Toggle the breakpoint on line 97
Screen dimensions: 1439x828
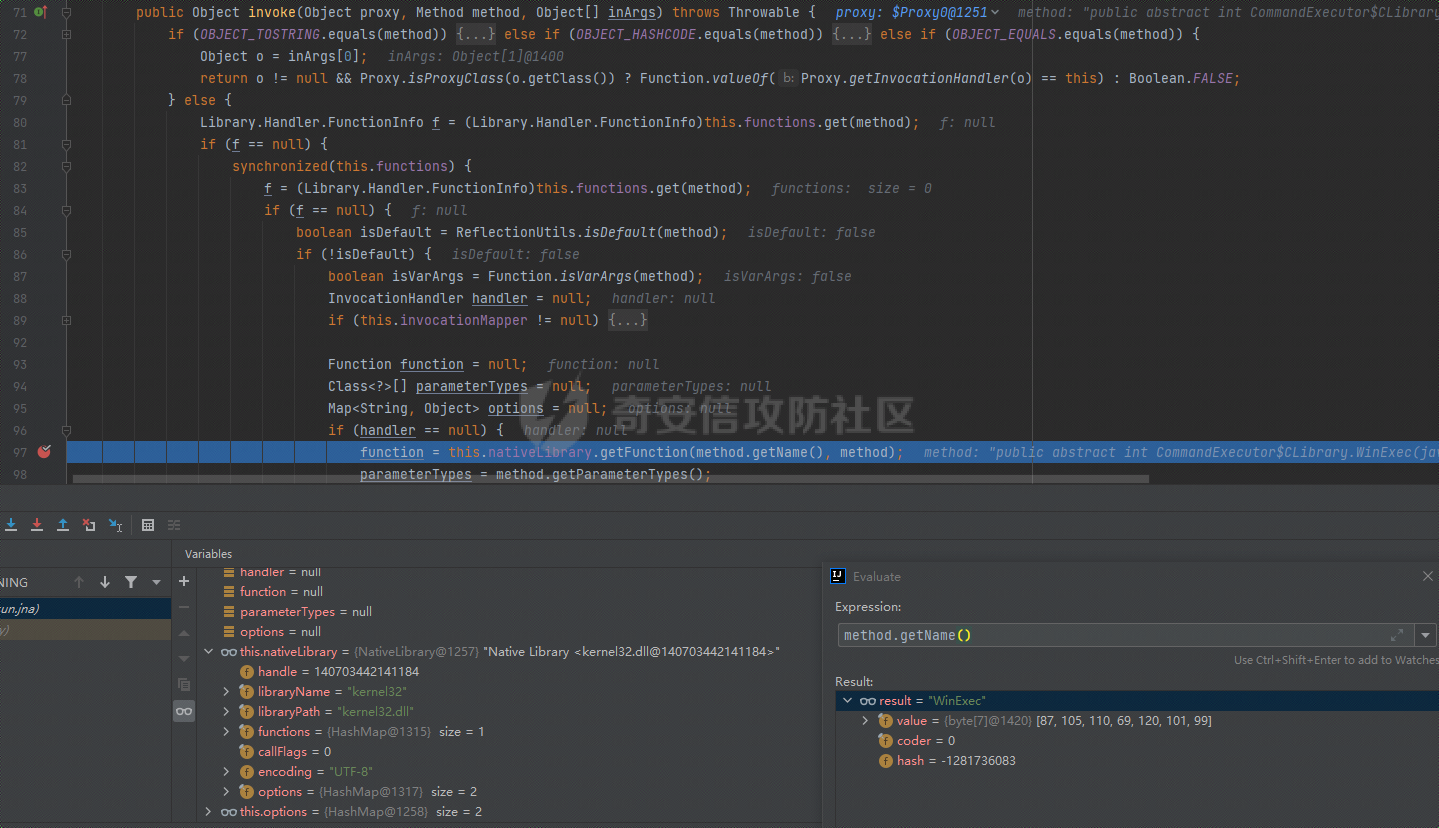(x=44, y=452)
